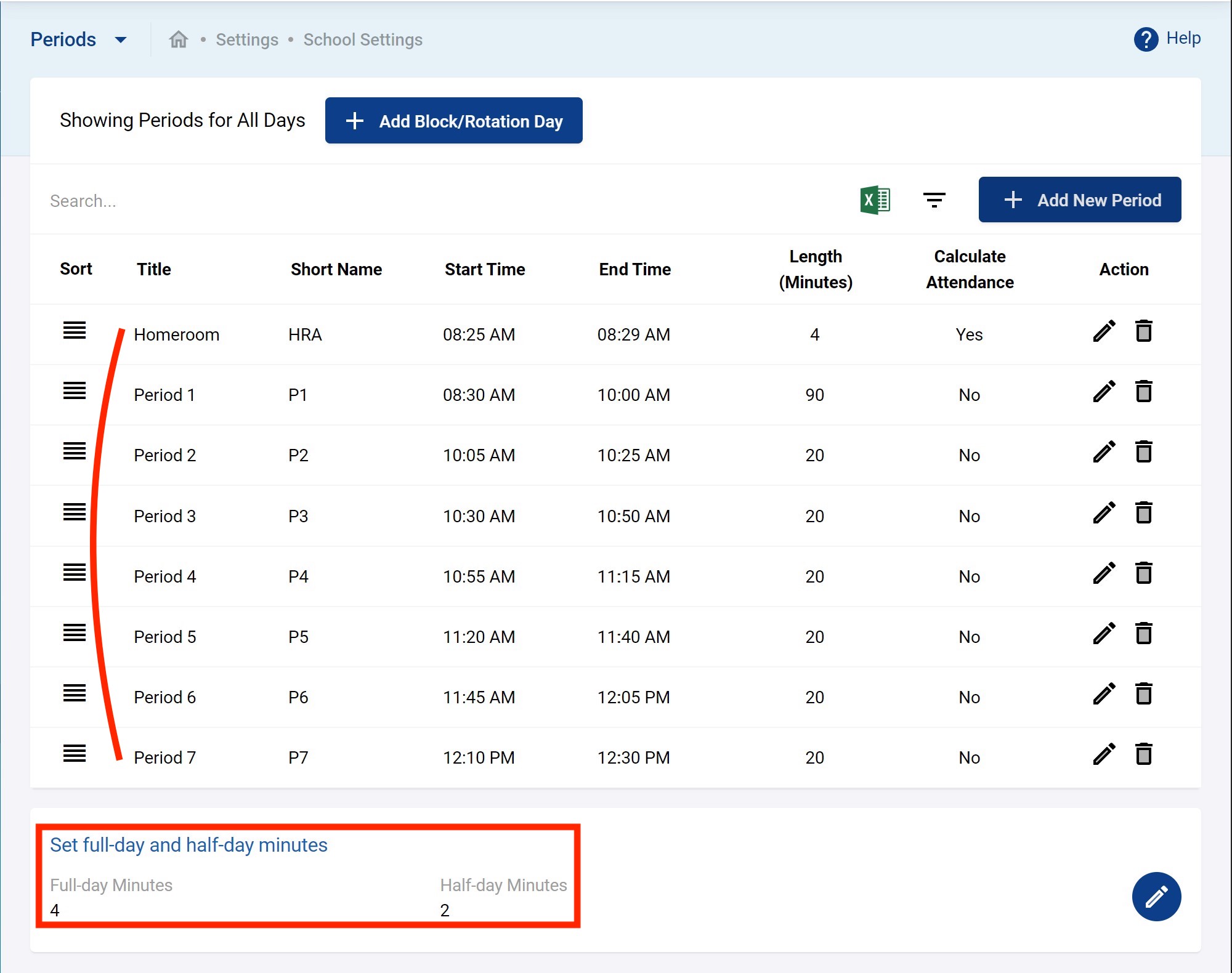The height and width of the screenshot is (973, 1232).
Task: Grab the sort handle for Period 2
Action: coord(75,451)
